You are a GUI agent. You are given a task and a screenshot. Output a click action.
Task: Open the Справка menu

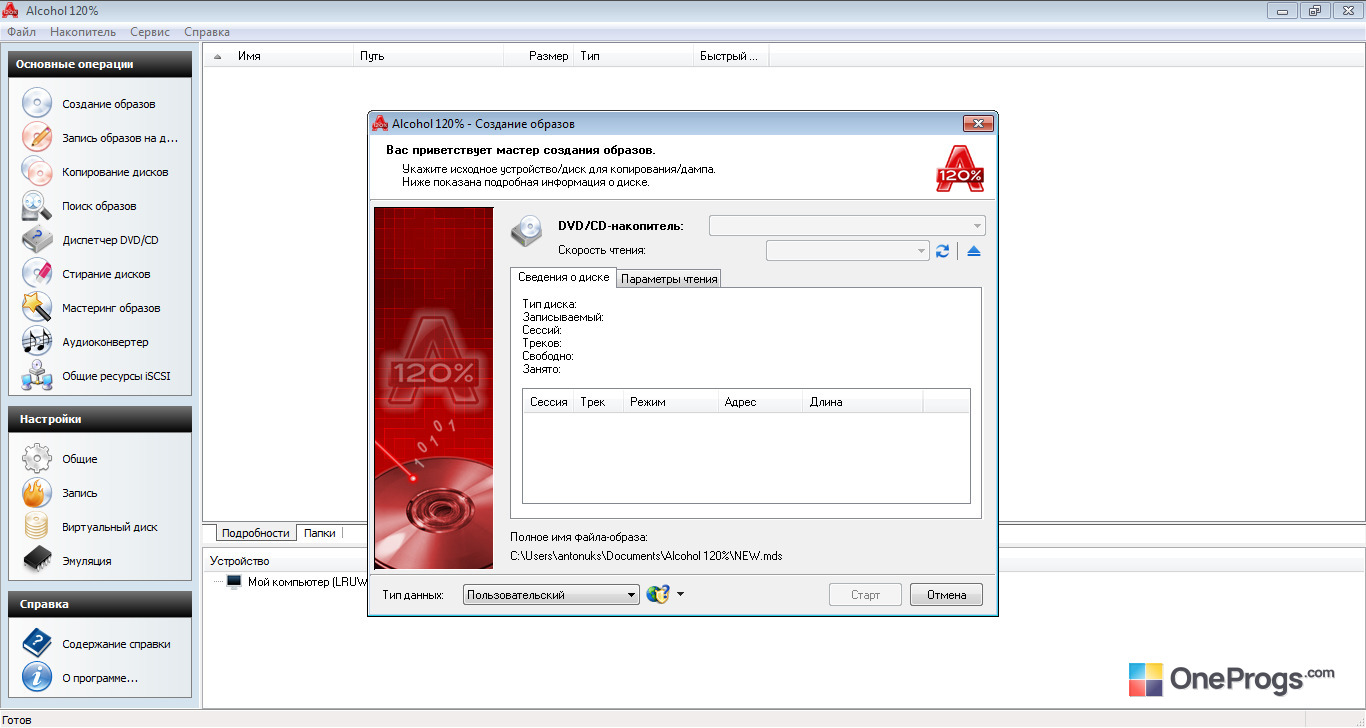click(207, 32)
